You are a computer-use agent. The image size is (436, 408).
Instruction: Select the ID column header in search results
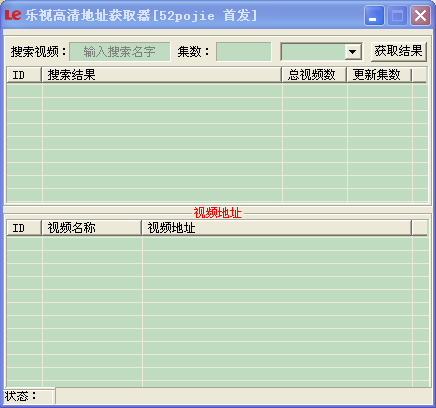click(x=24, y=75)
